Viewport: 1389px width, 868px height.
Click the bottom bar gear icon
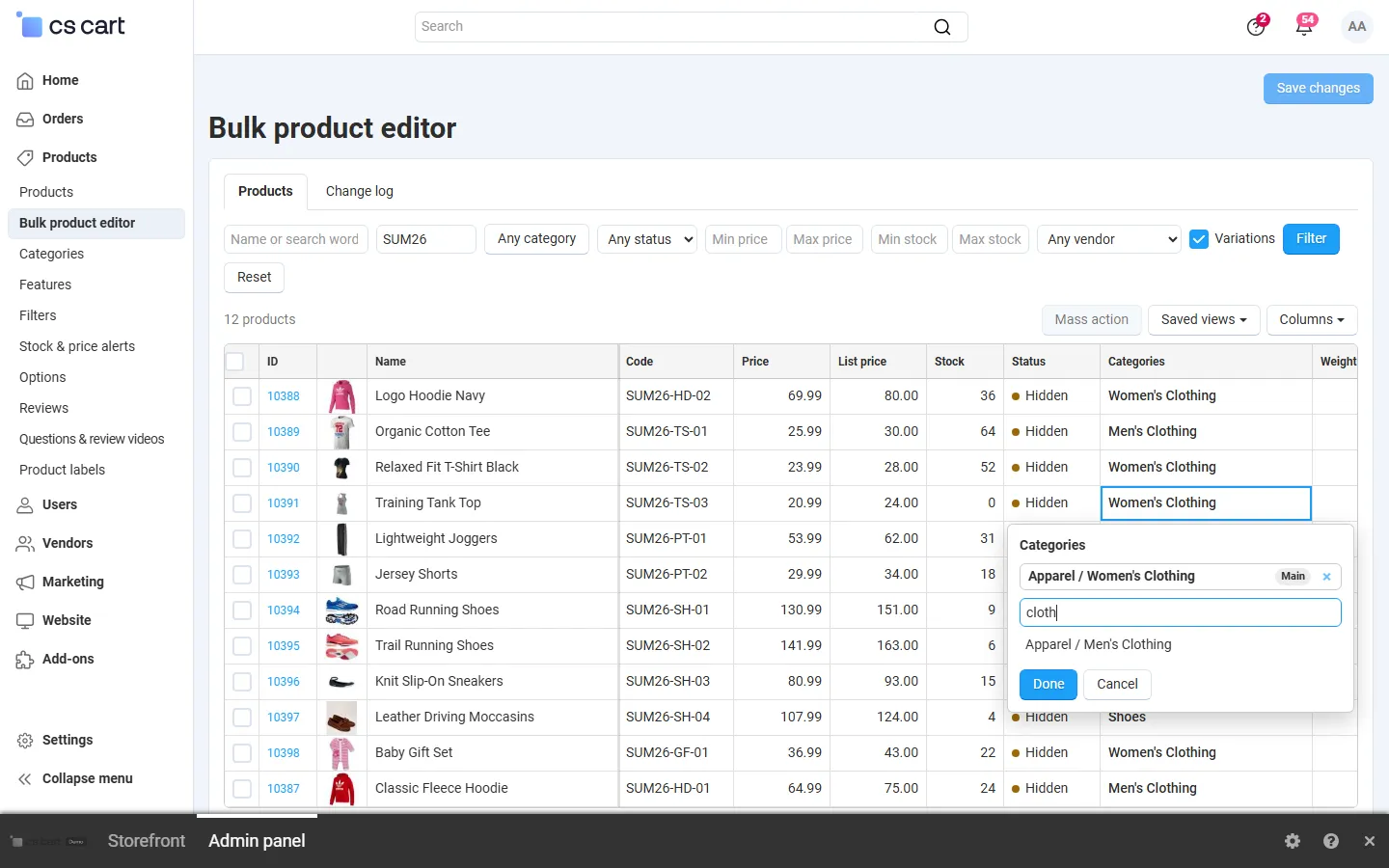tap(1293, 841)
